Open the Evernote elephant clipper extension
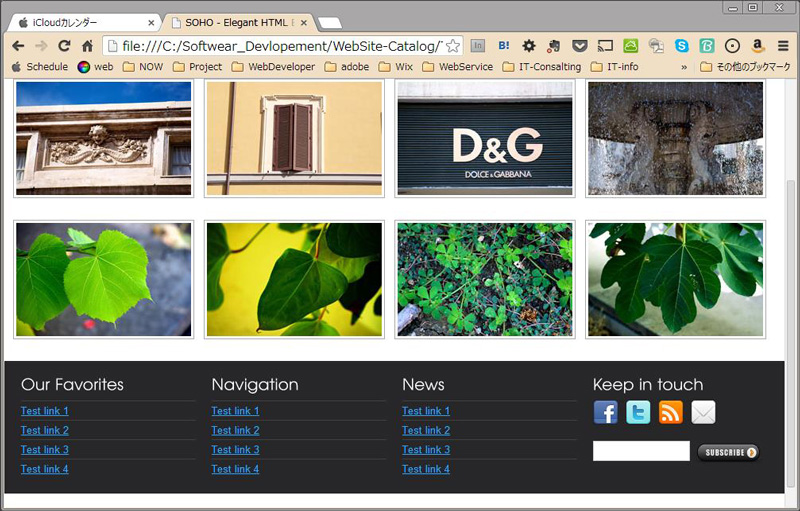800x511 pixels. pyautogui.click(x=553, y=46)
